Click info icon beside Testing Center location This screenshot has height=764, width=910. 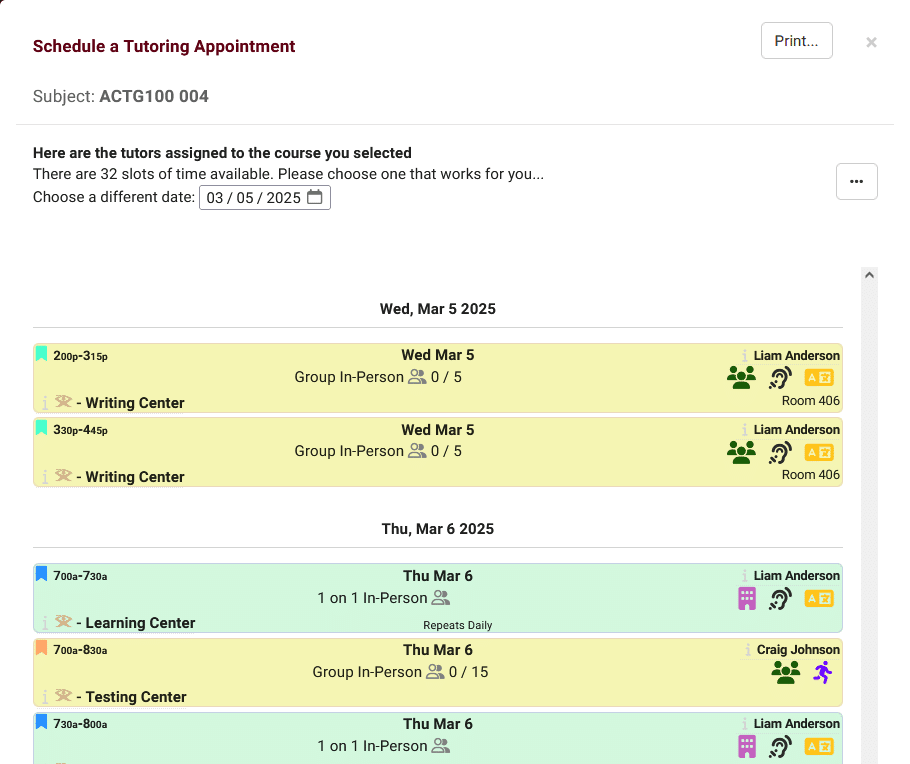pyautogui.click(x=45, y=697)
